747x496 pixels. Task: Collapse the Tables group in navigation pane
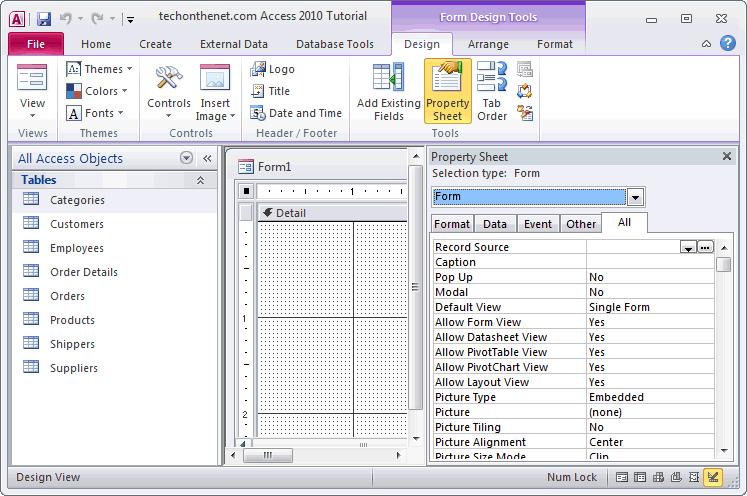200,180
